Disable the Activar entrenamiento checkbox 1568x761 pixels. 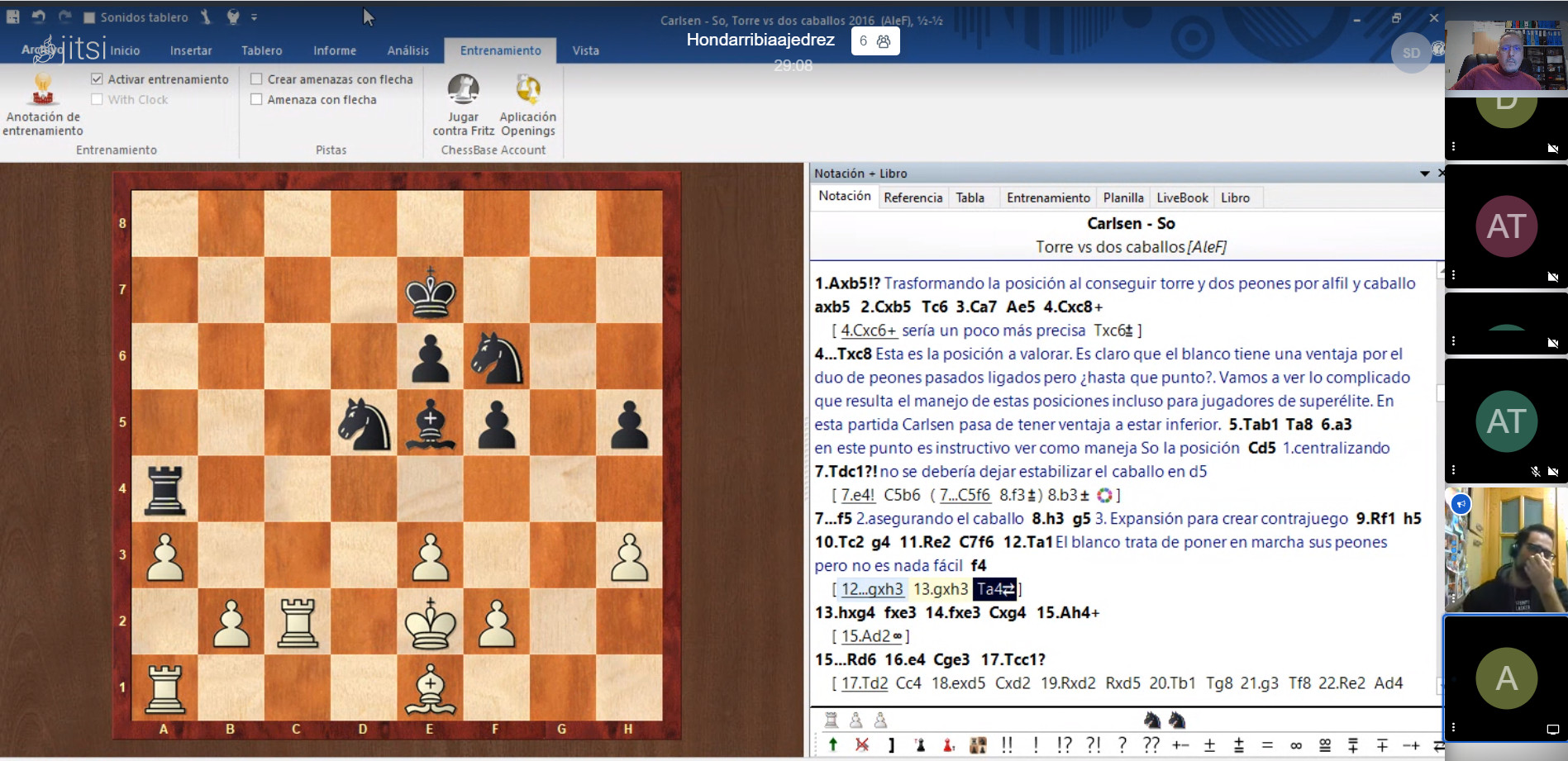pos(97,79)
